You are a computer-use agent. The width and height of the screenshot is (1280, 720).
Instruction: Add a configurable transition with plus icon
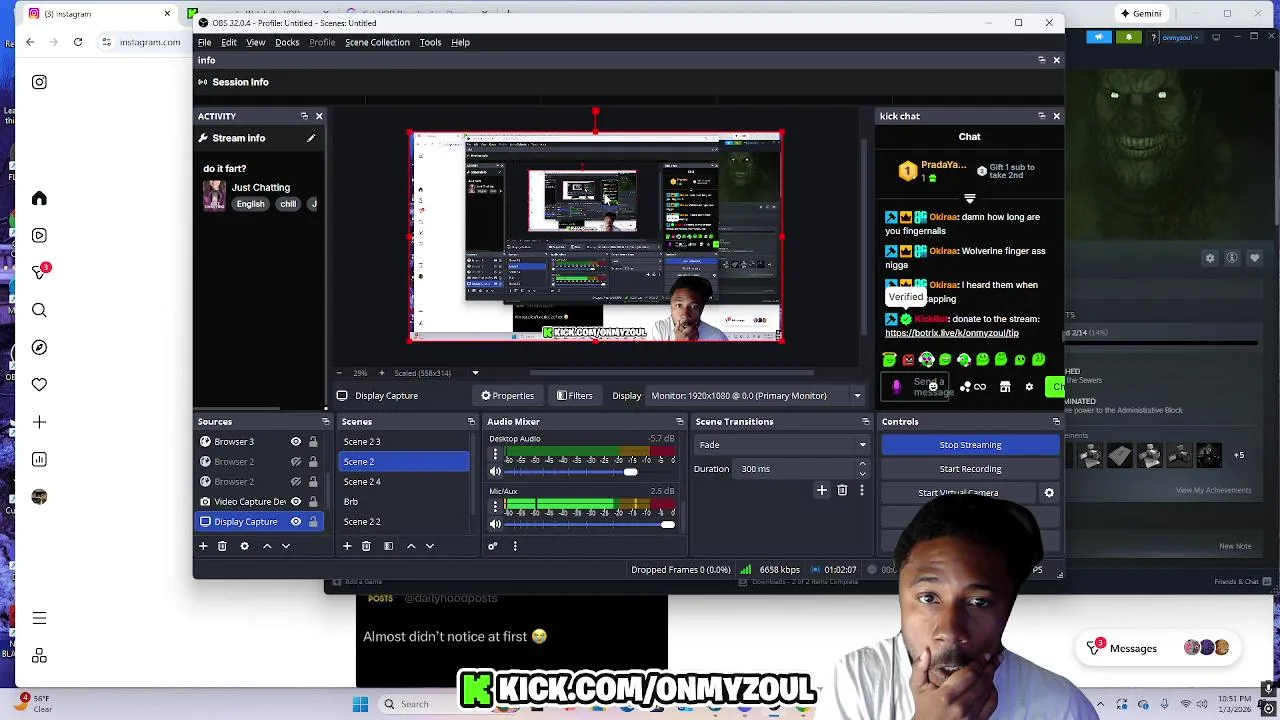[x=822, y=490]
